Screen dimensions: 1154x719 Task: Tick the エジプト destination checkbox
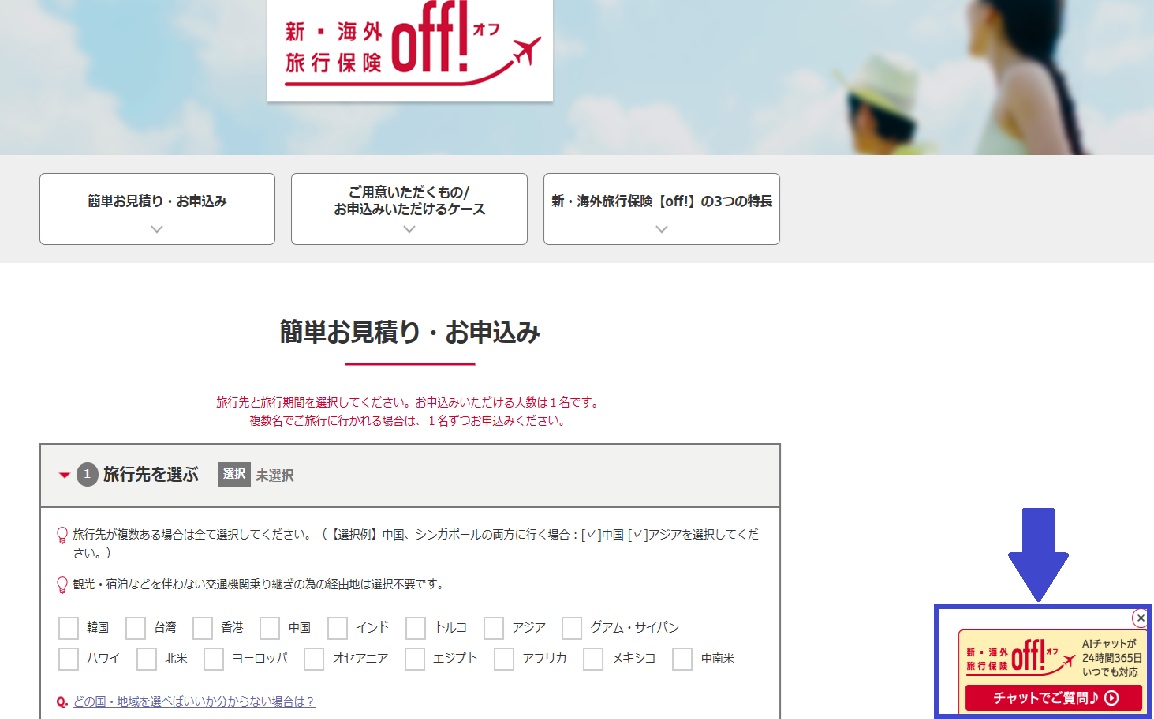[414, 659]
